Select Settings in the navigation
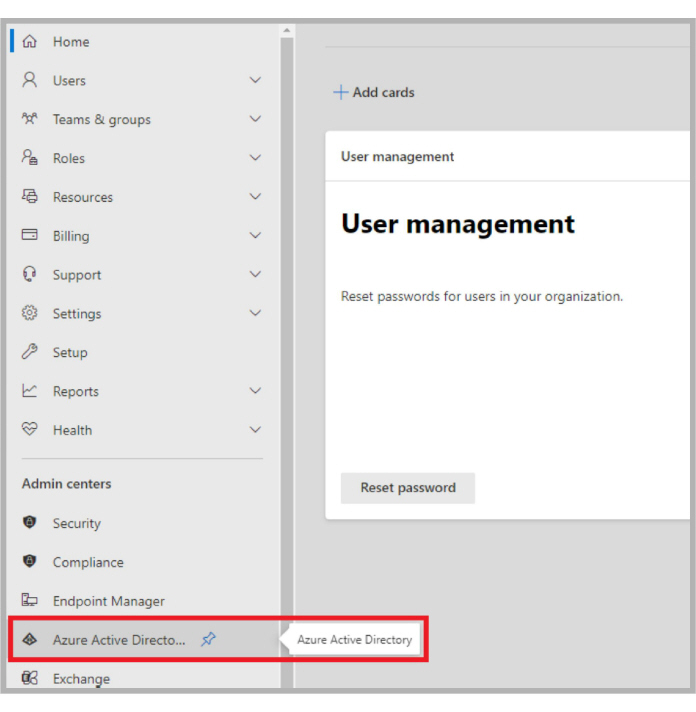The width and height of the screenshot is (696, 712). (143, 313)
